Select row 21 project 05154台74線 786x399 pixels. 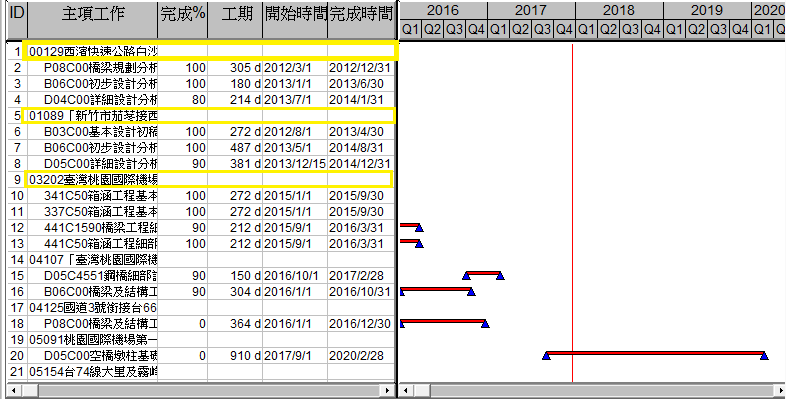coord(93,372)
